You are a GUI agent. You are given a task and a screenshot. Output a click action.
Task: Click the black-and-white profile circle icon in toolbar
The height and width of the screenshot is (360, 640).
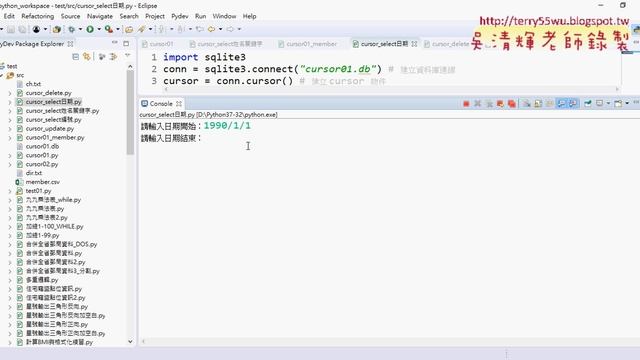(x=36, y=29)
